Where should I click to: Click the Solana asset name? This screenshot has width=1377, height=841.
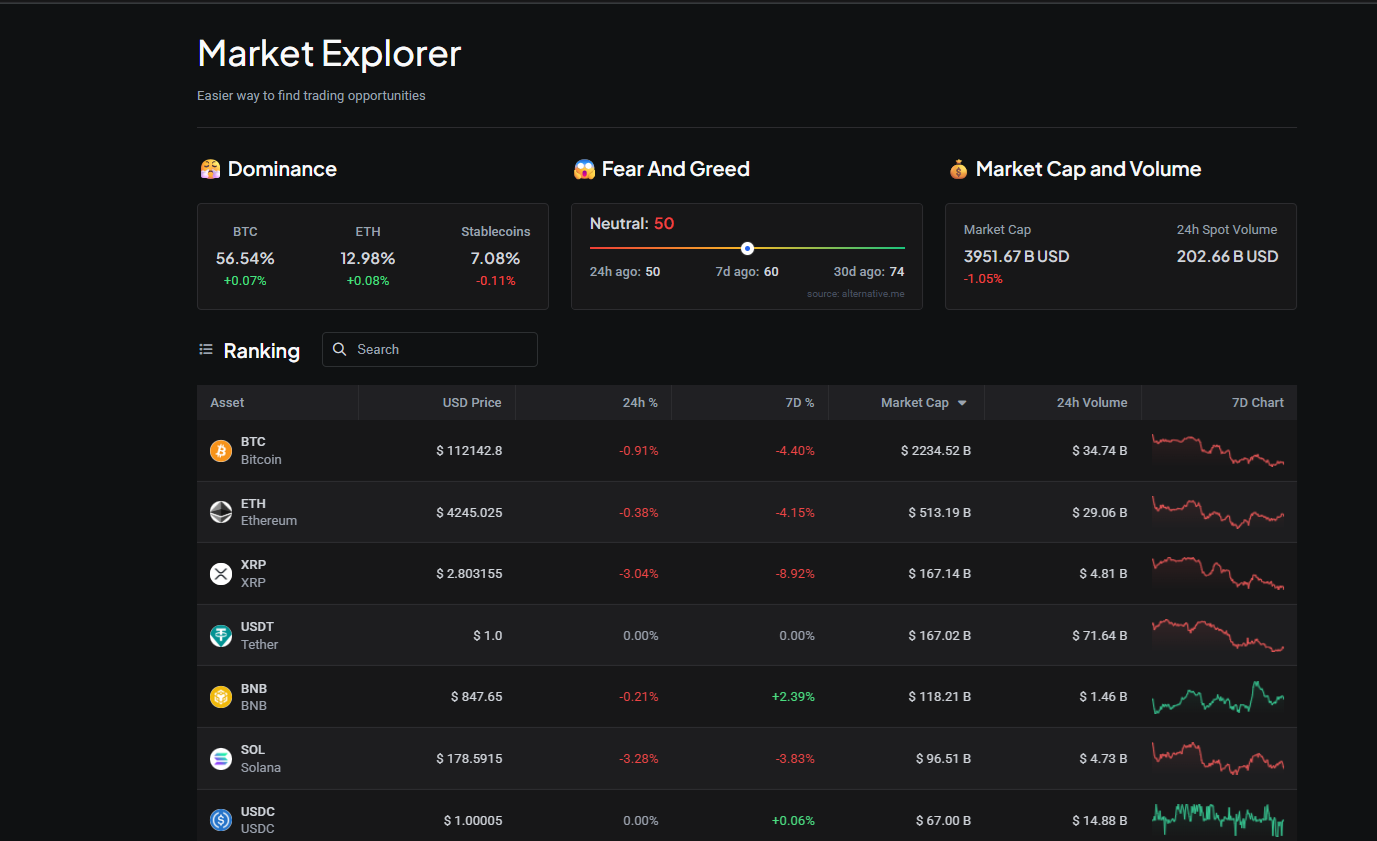coord(261,768)
